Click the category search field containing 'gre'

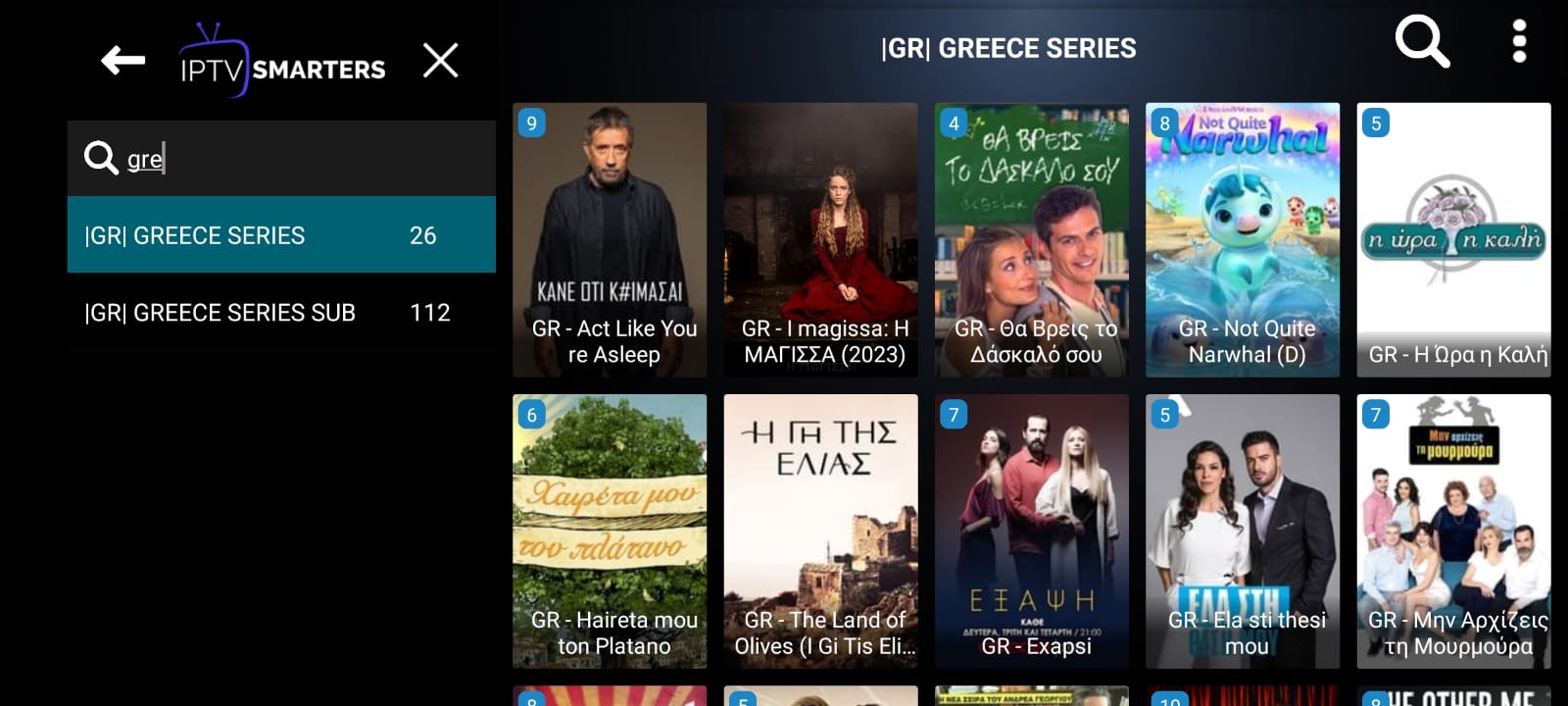(x=281, y=158)
